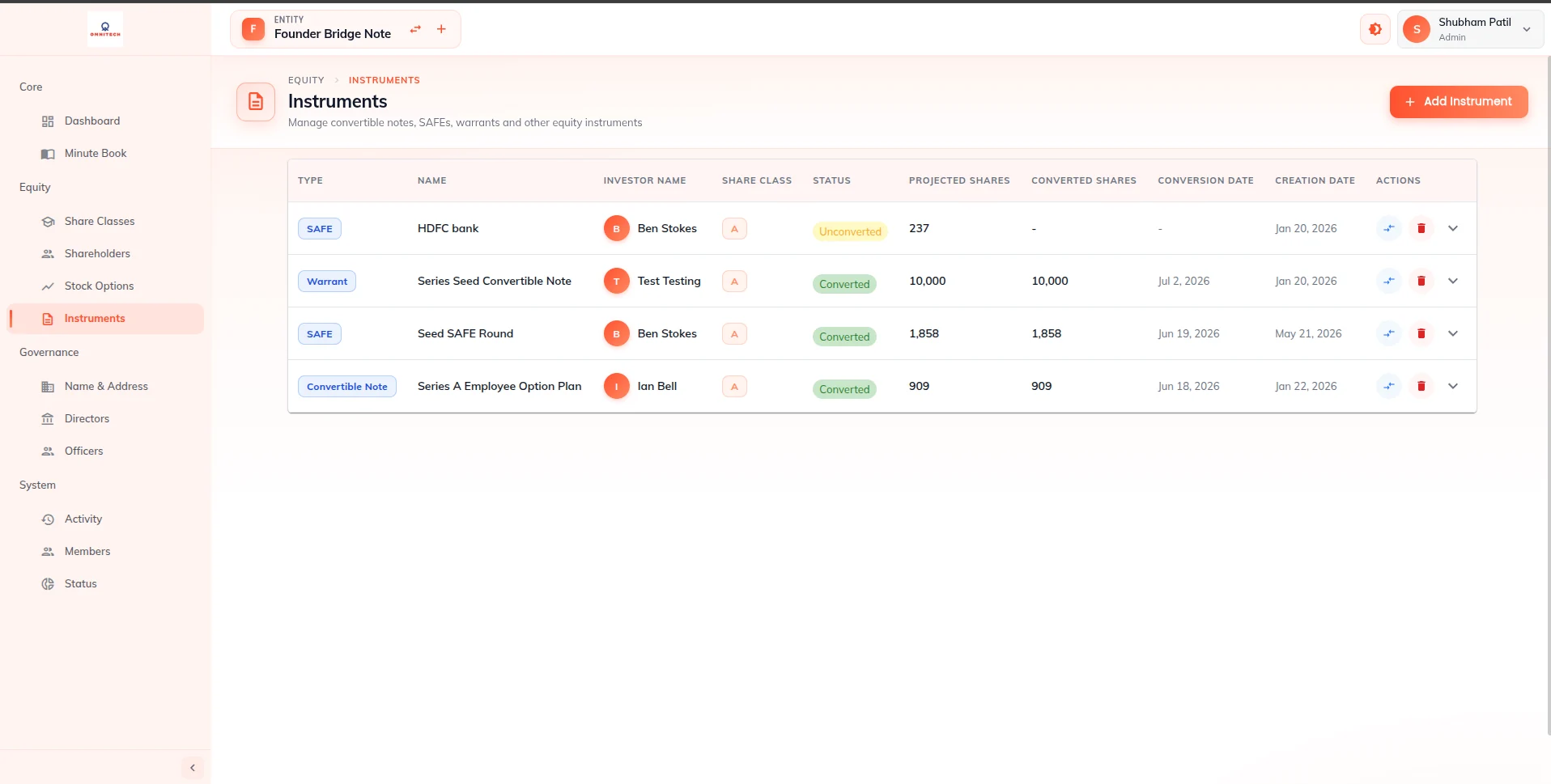This screenshot has width=1551, height=784.
Task: Open Status page in sidebar
Action: 106,583
